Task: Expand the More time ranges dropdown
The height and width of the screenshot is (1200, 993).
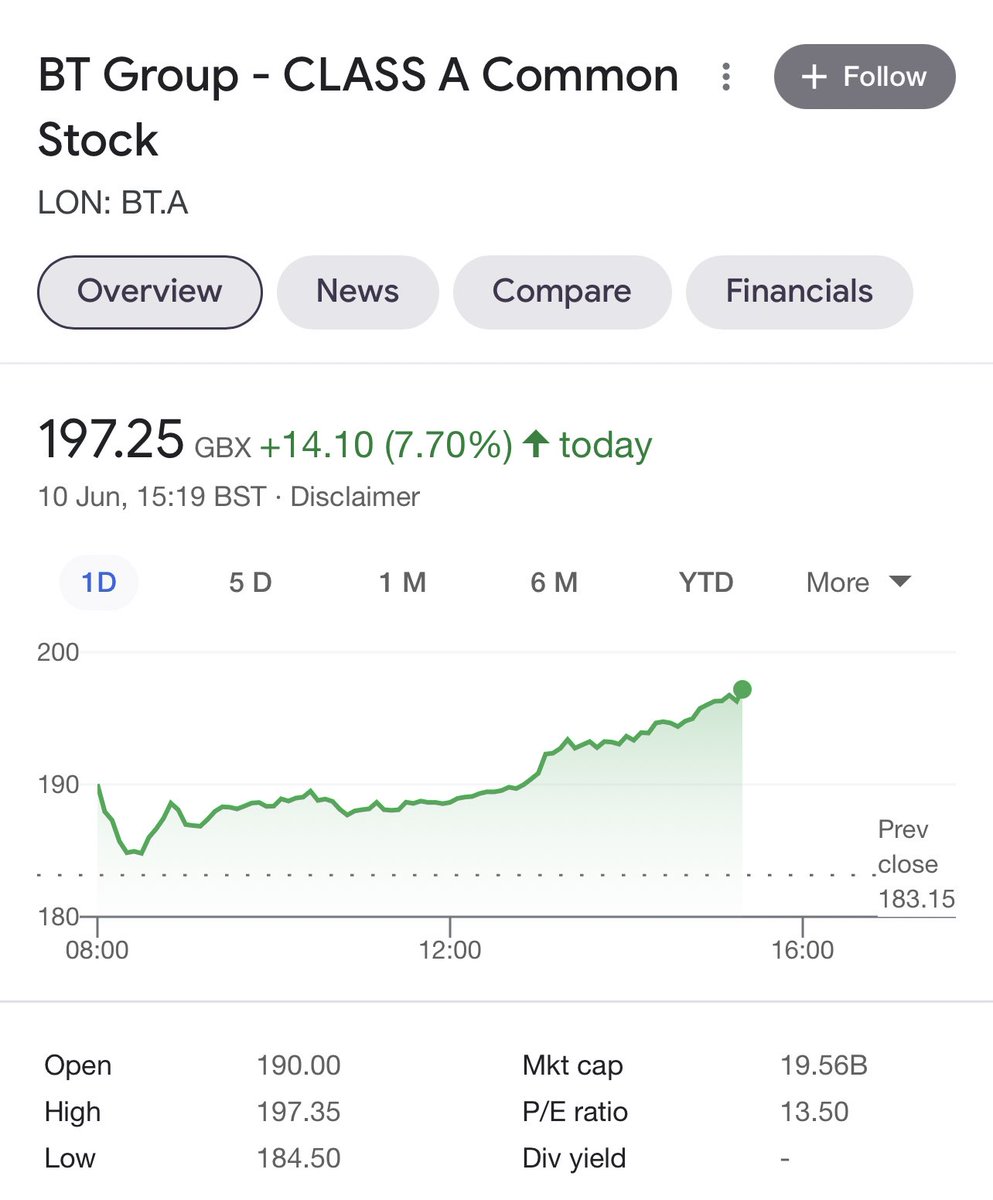Action: [x=858, y=582]
